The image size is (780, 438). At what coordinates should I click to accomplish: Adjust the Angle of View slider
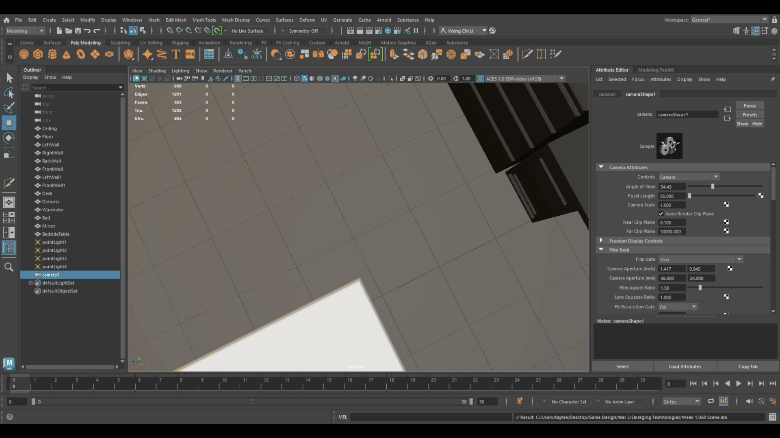[x=712, y=186]
